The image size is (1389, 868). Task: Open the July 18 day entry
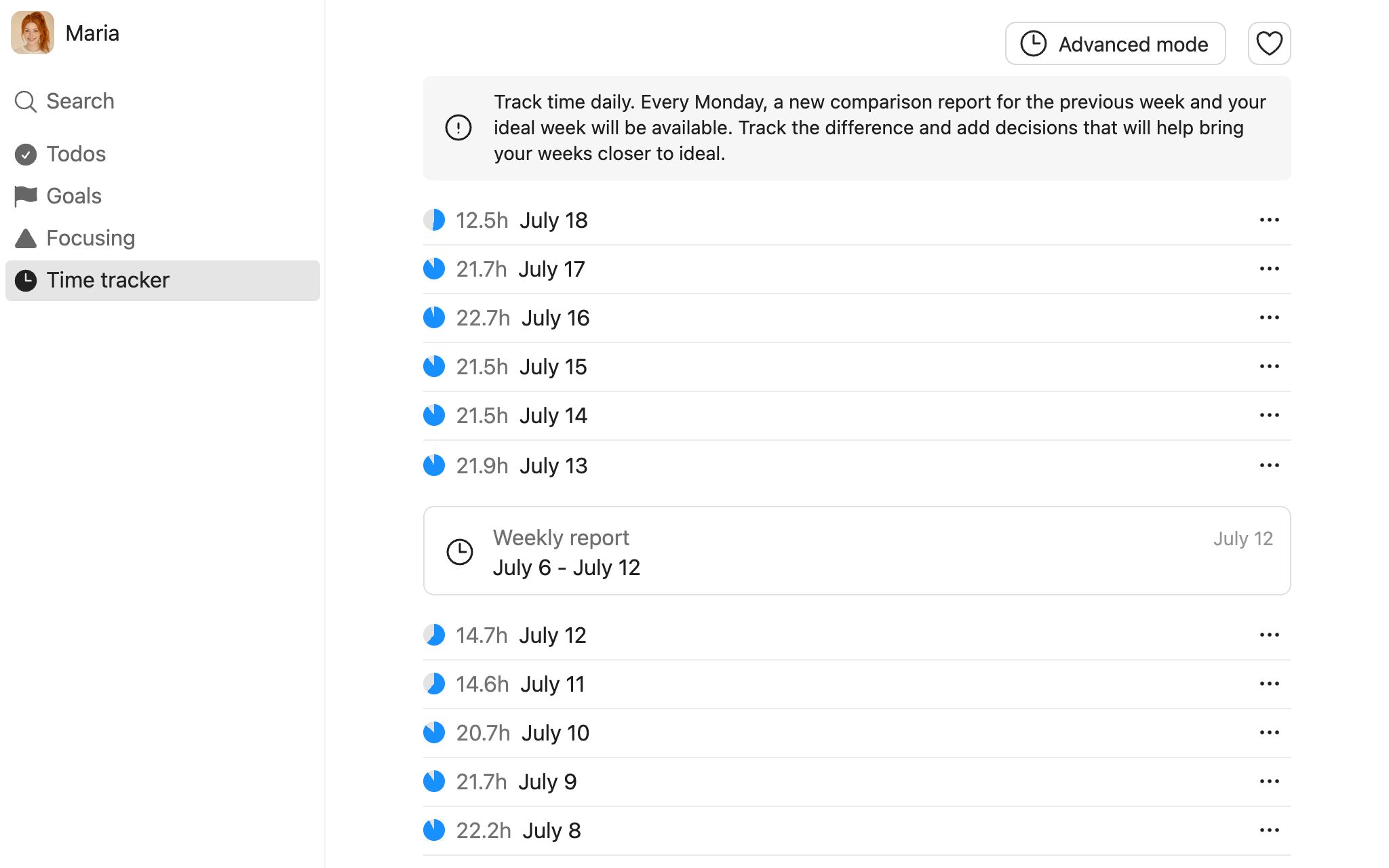pos(857,220)
